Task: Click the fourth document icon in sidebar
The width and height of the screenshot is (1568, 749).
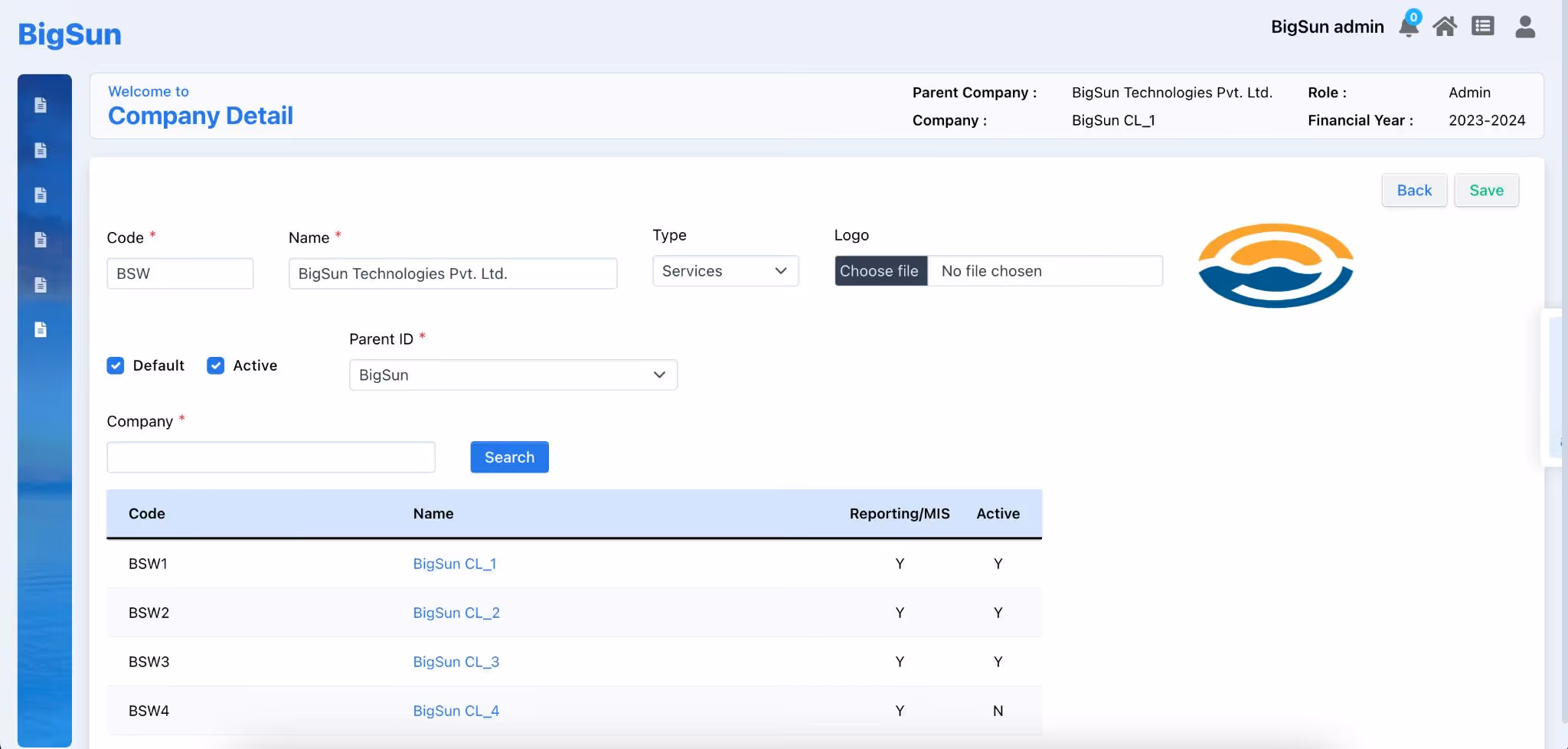Action: tap(41, 240)
